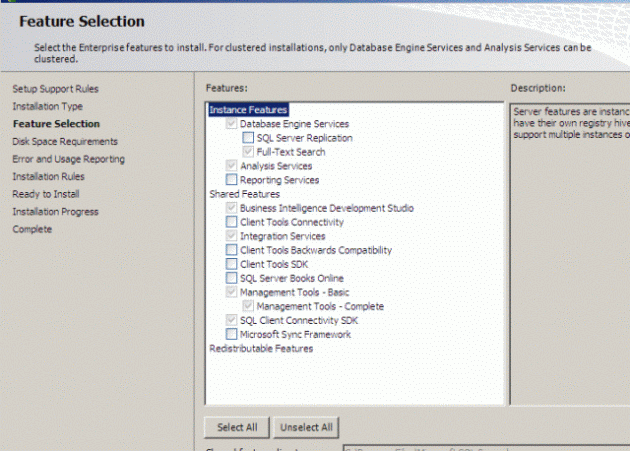The image size is (630, 451).
Task: Select the SQL Client Connectivity SDK label
Action: (x=299, y=320)
